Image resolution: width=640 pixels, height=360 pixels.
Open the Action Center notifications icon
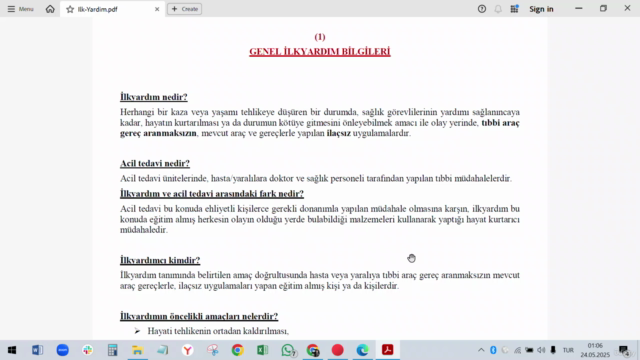click(624, 350)
